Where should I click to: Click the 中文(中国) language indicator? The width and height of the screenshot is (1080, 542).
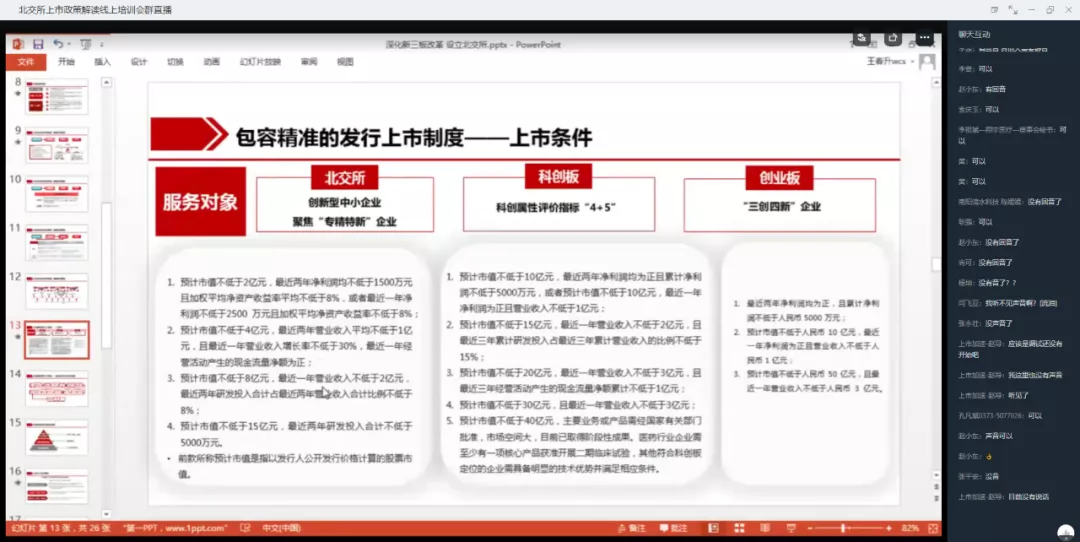tap(281, 528)
